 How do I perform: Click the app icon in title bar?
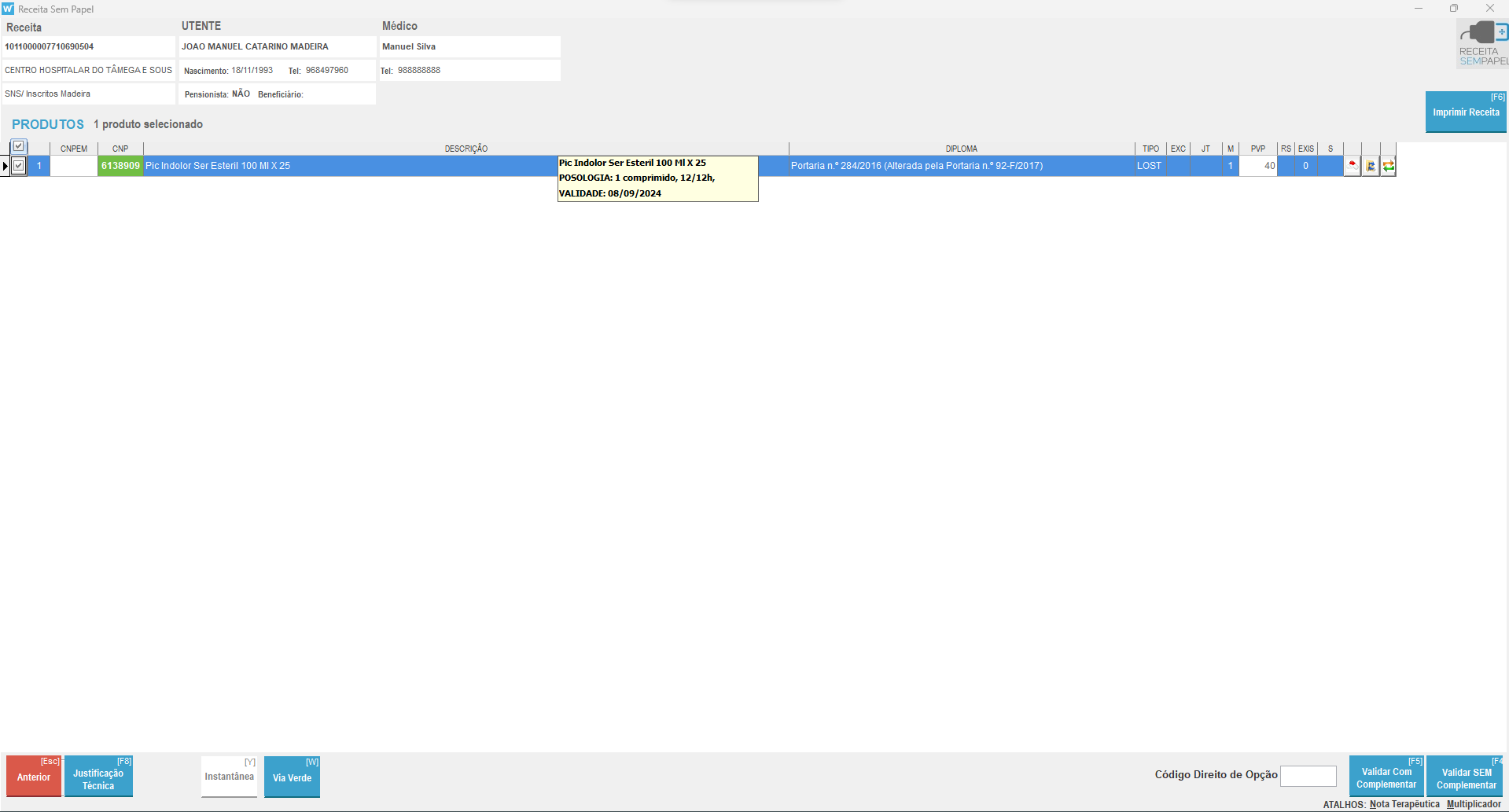point(8,9)
